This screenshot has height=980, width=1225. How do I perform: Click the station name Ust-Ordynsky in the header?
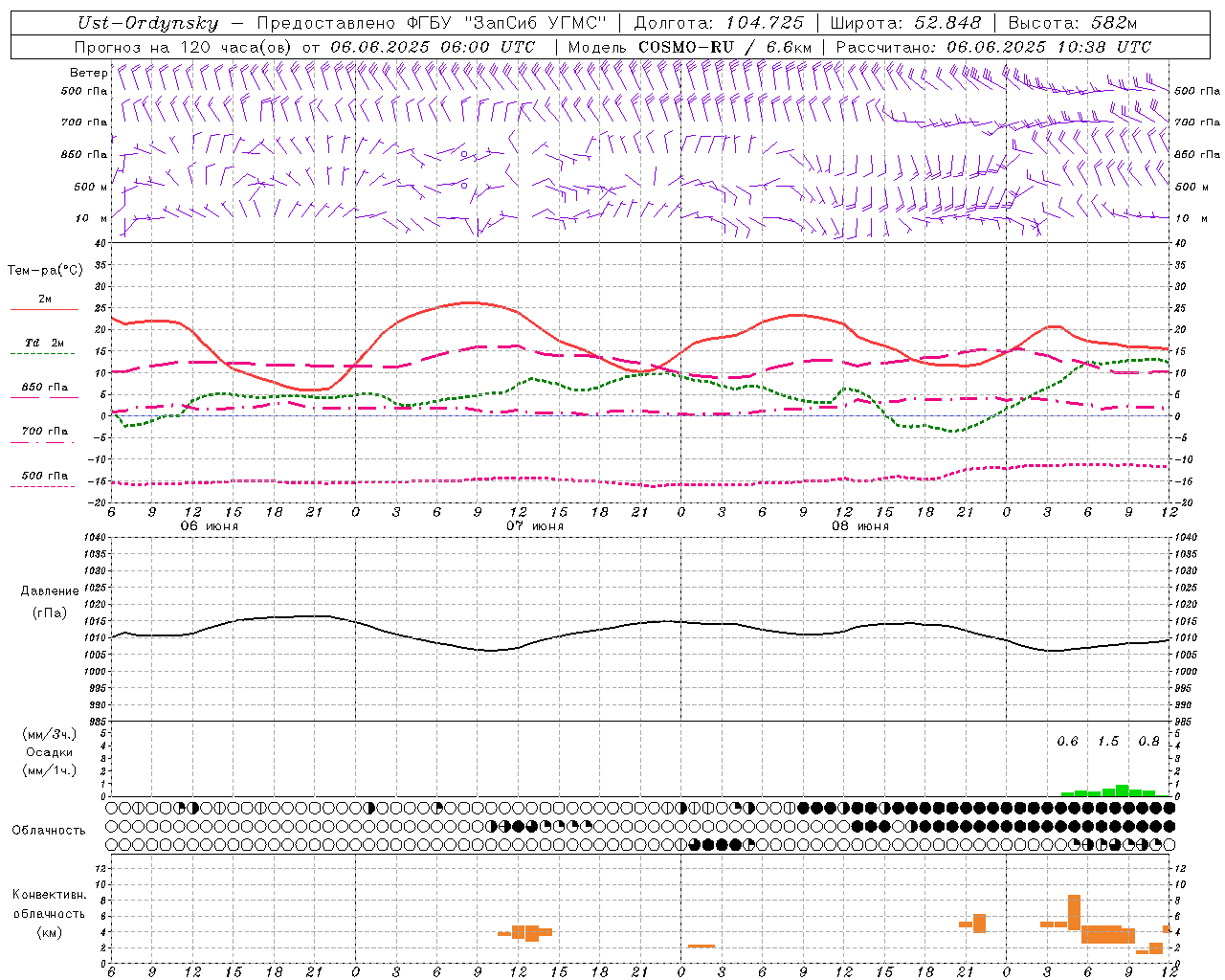click(x=147, y=23)
